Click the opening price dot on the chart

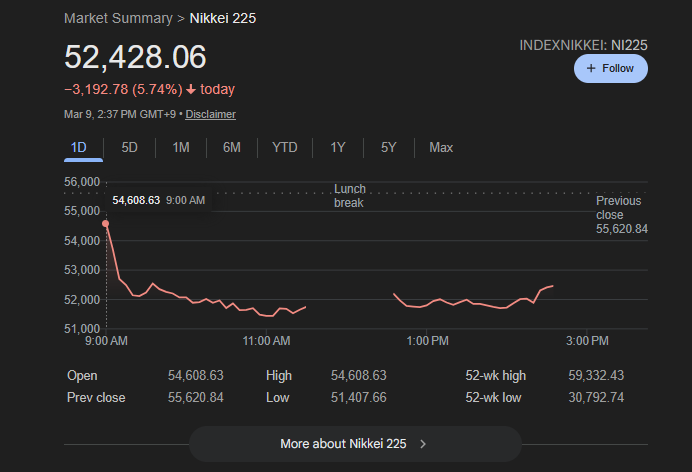point(106,223)
